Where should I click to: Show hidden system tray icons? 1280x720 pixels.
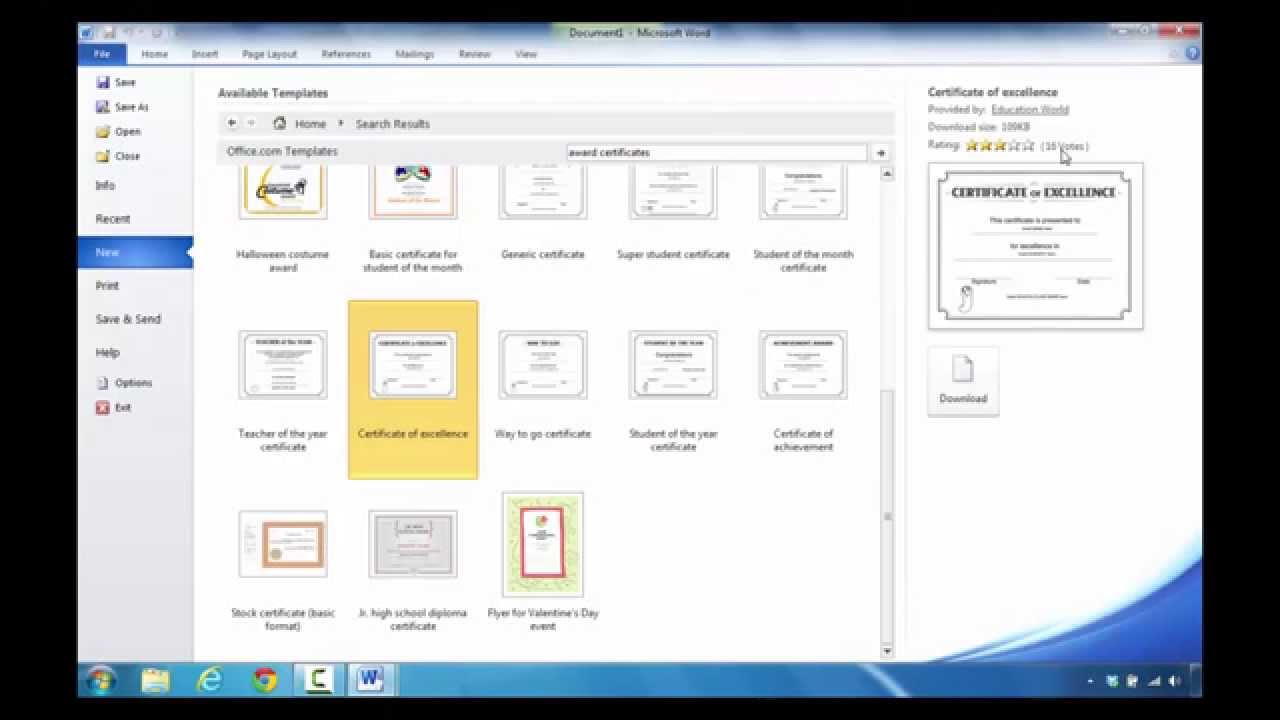pos(1091,682)
